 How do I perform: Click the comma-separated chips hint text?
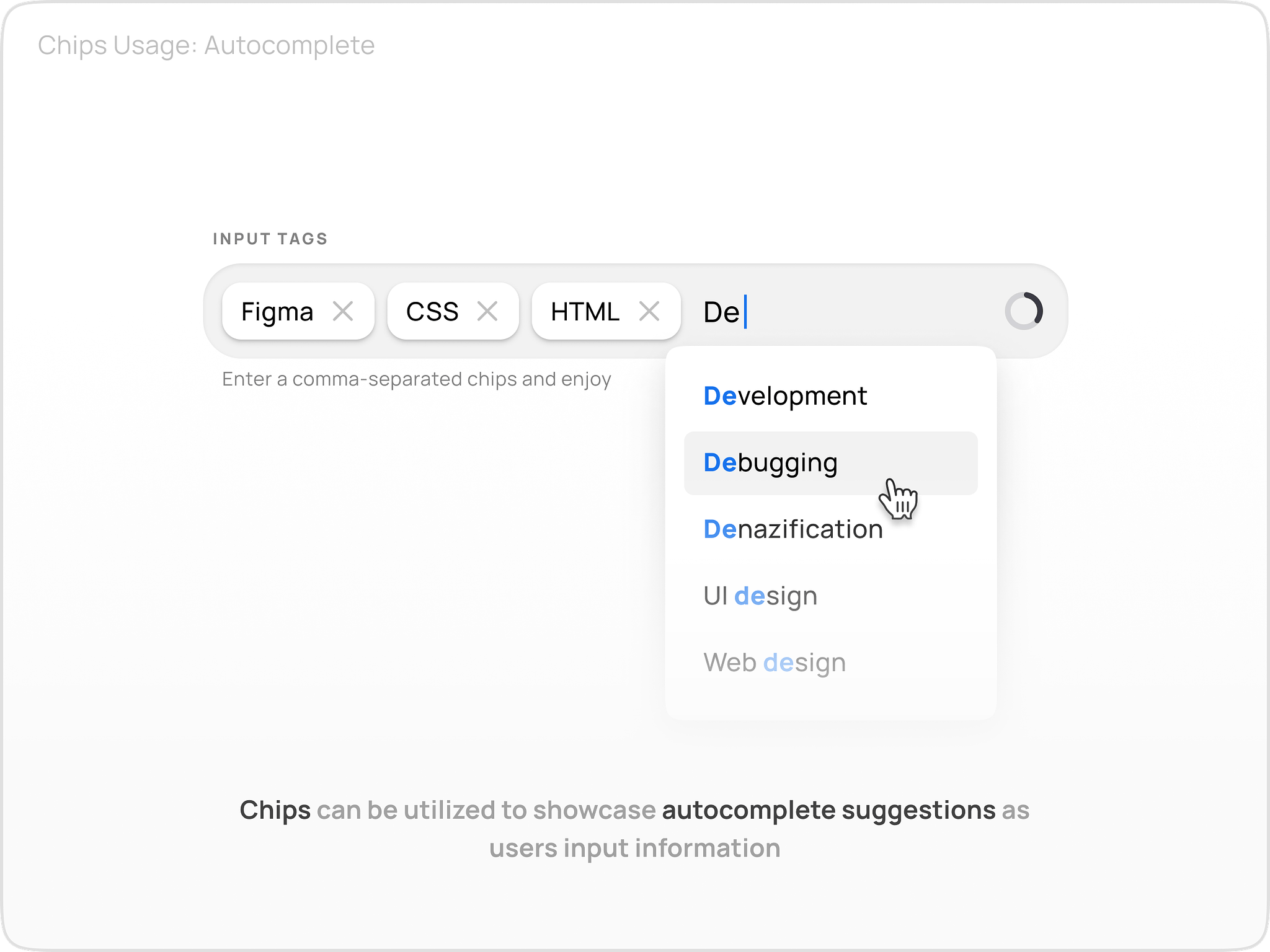coord(417,379)
